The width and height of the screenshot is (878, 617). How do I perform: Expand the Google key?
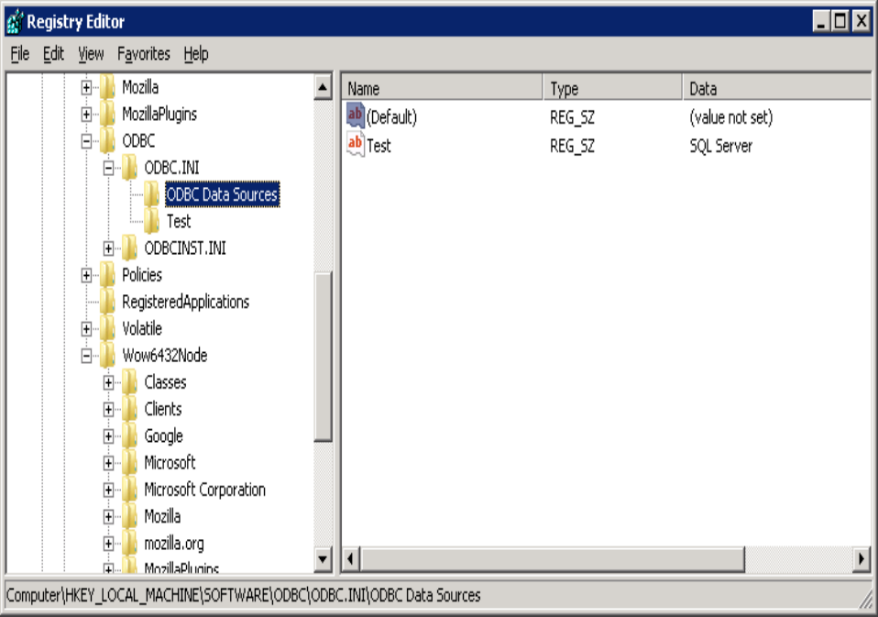pyautogui.click(x=109, y=437)
